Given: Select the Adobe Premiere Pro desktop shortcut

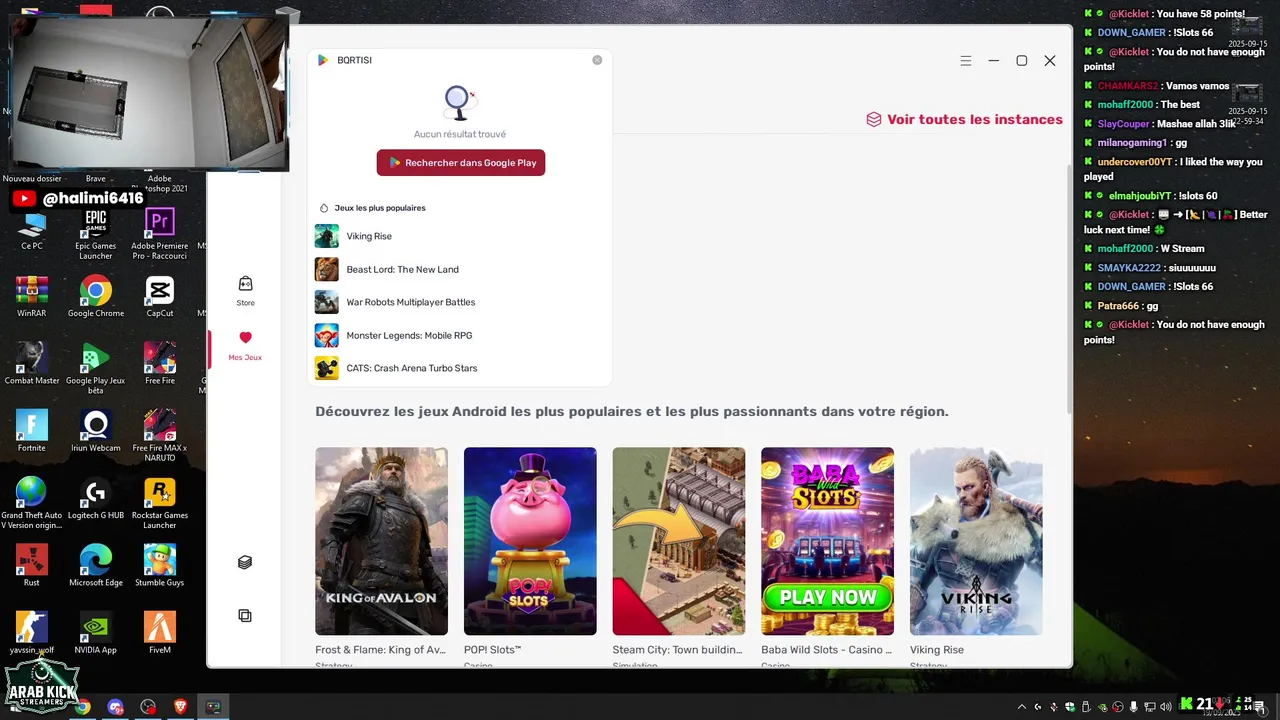Looking at the screenshot, I should [160, 234].
